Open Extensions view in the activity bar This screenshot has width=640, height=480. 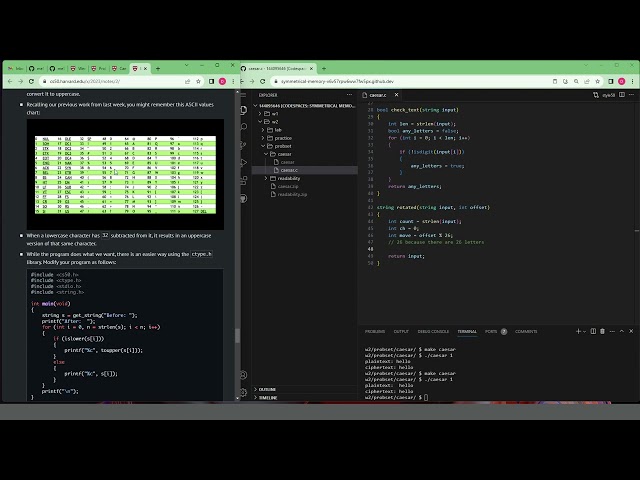[244, 180]
